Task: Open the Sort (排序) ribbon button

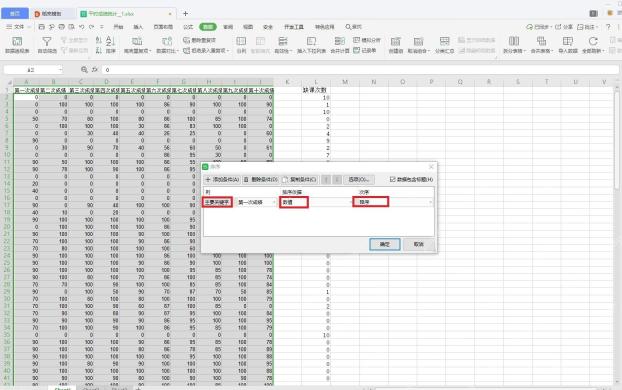Action: point(111,44)
